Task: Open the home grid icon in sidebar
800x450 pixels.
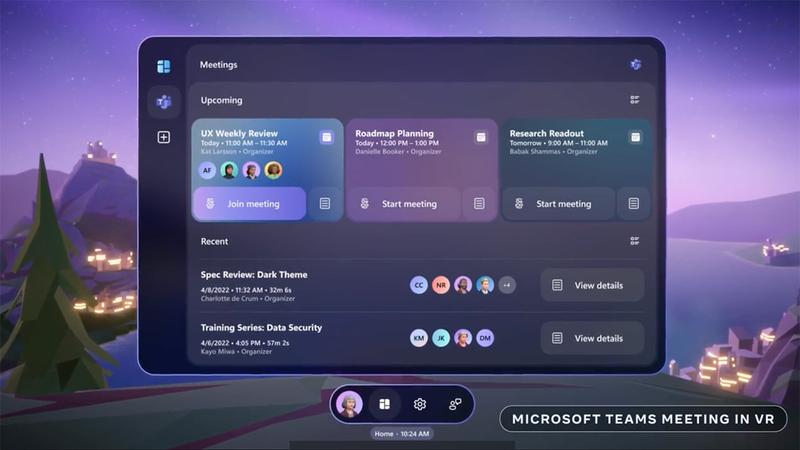Action: pos(164,66)
